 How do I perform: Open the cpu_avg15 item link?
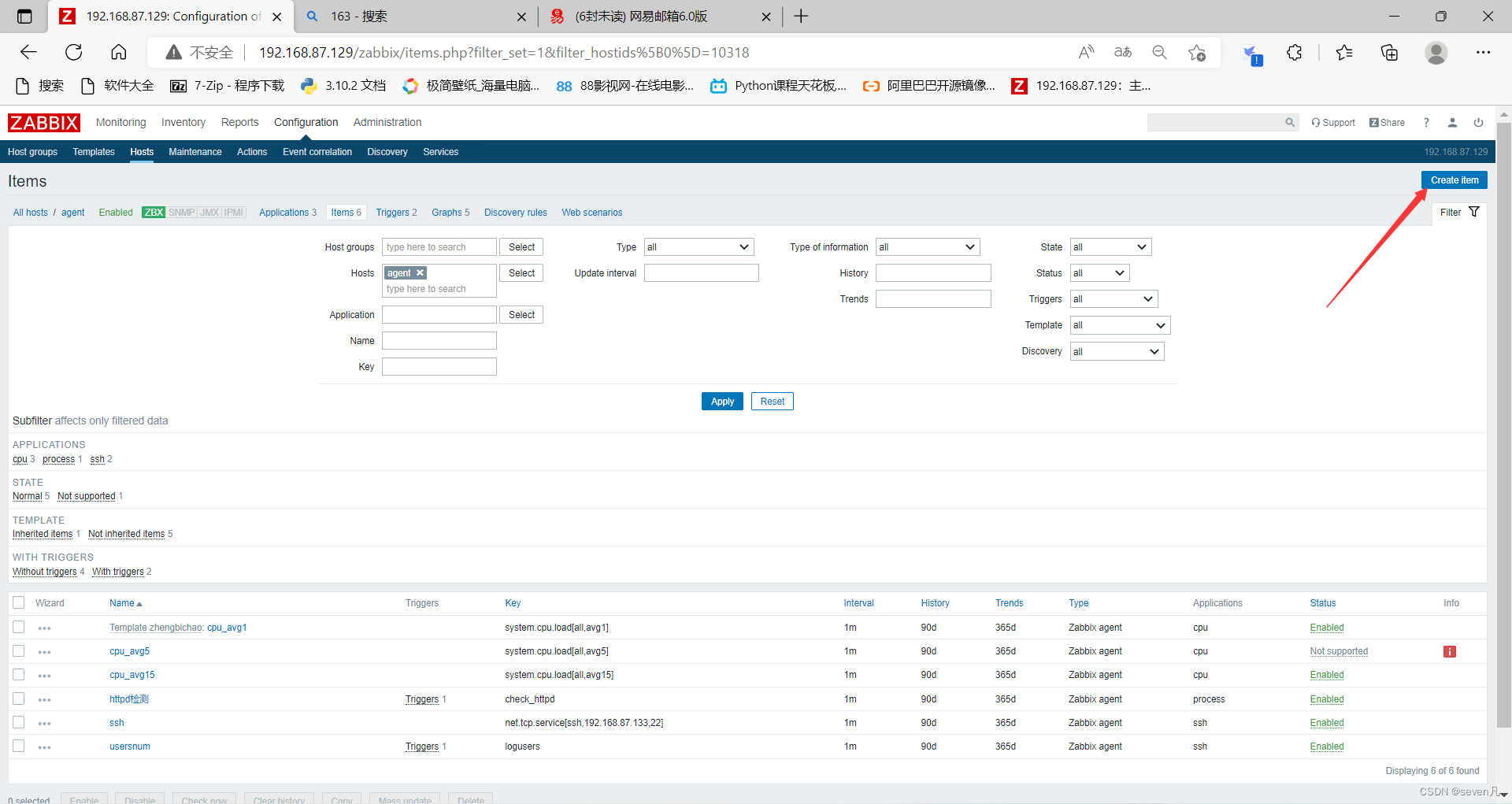pos(132,675)
